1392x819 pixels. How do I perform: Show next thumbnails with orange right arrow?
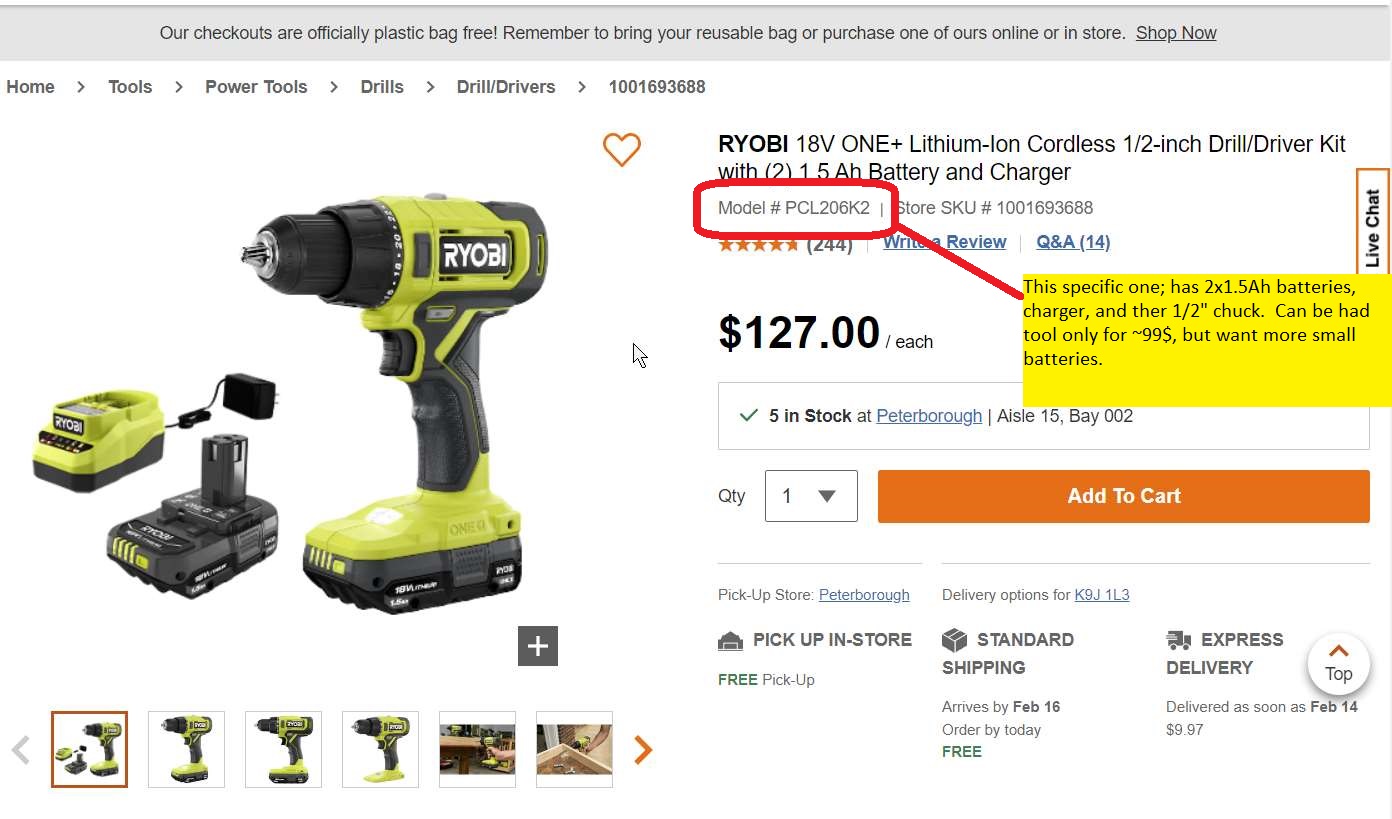(x=643, y=749)
